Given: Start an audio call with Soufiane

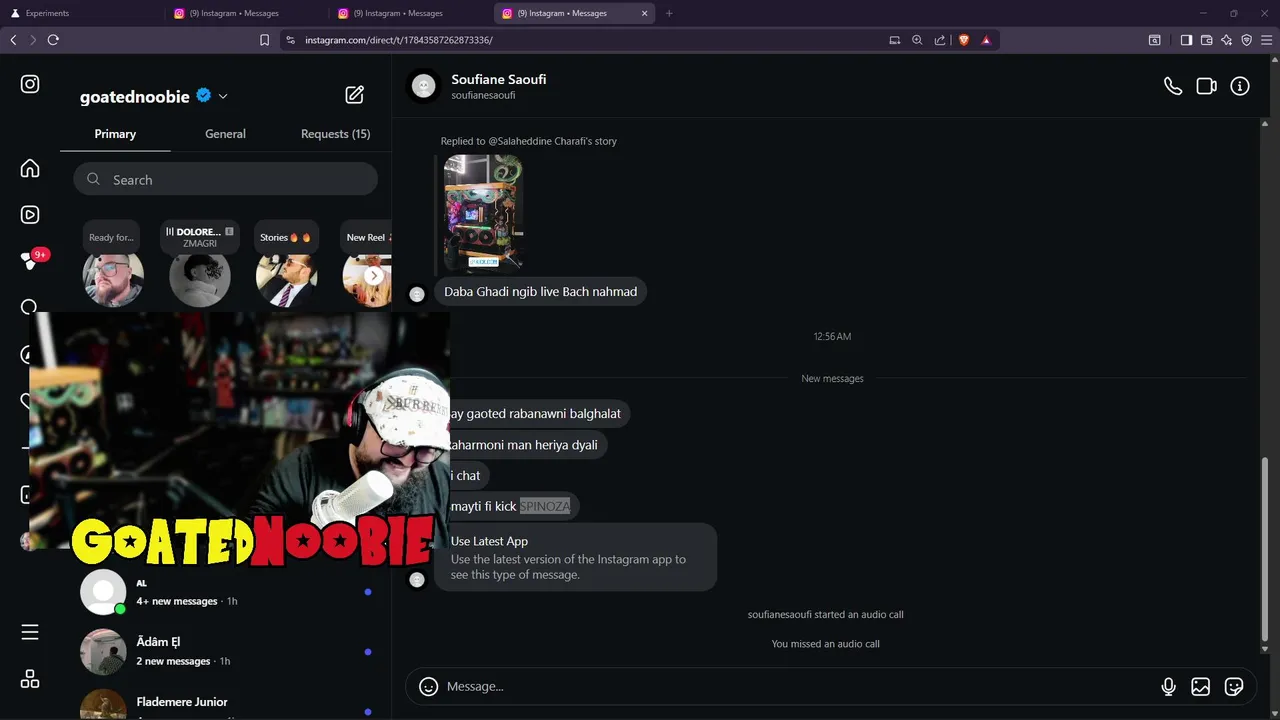Looking at the screenshot, I should tap(1173, 86).
